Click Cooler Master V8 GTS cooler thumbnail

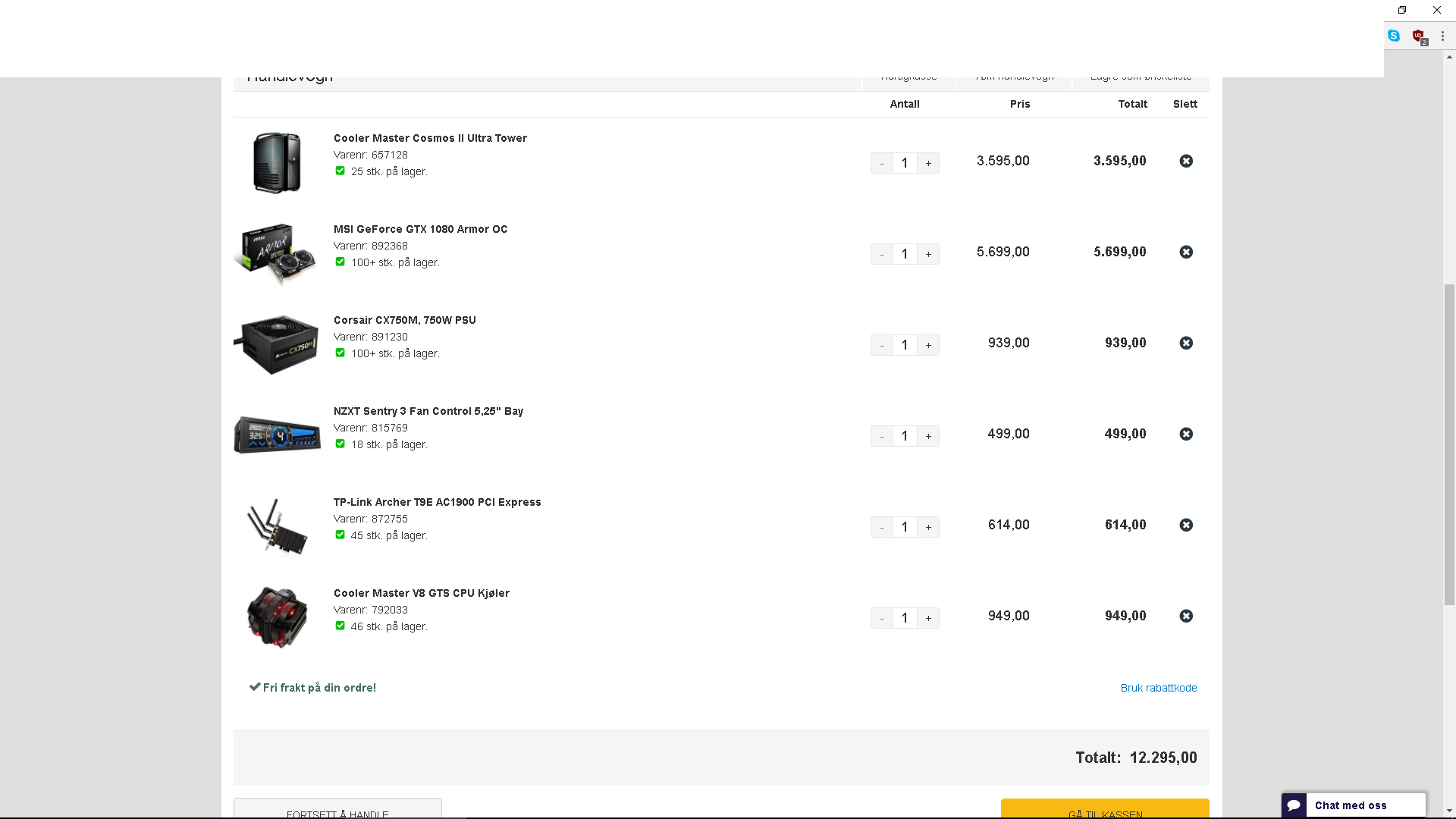(x=277, y=617)
